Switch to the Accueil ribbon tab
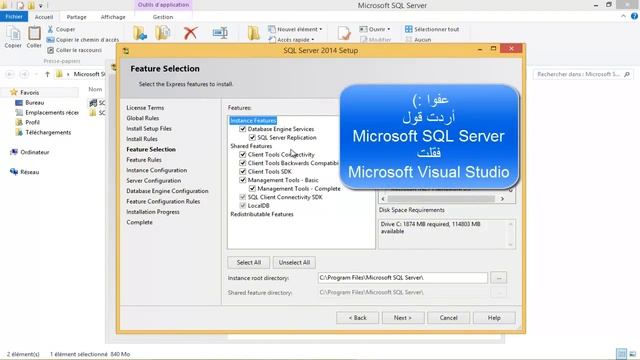The height and width of the screenshot is (360, 640). click(x=44, y=17)
